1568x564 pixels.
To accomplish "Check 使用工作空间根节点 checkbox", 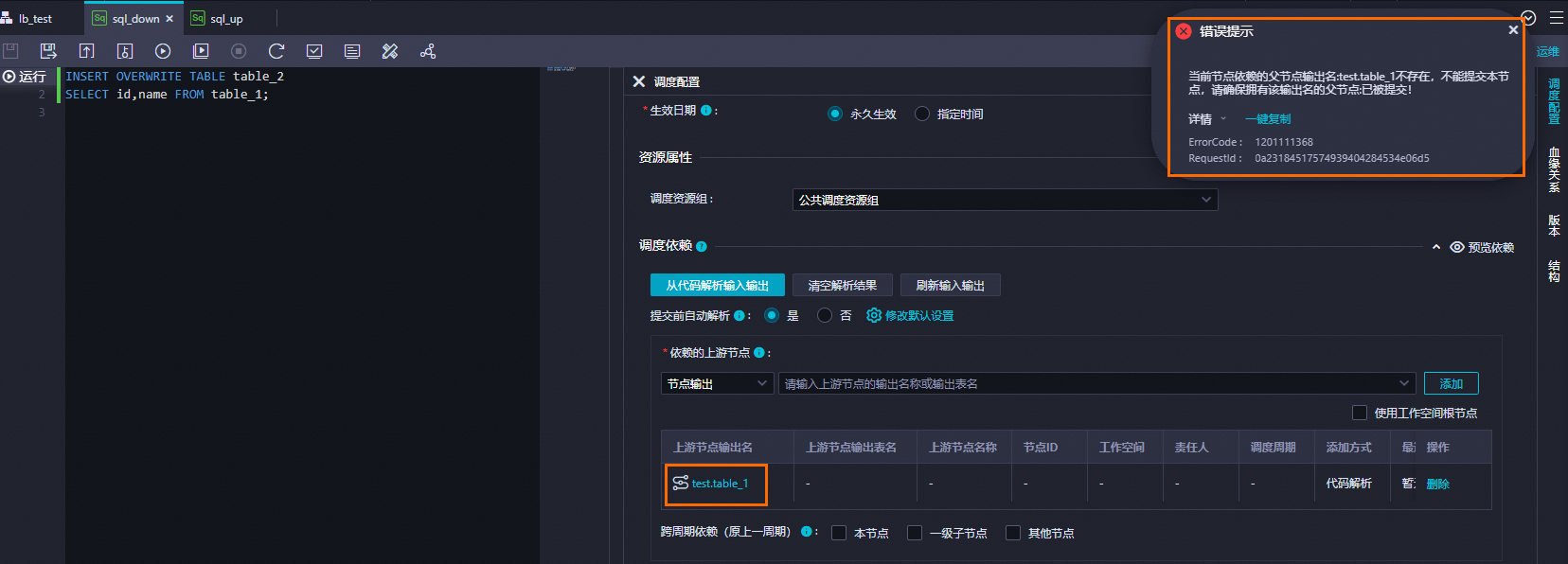I will (x=1360, y=413).
